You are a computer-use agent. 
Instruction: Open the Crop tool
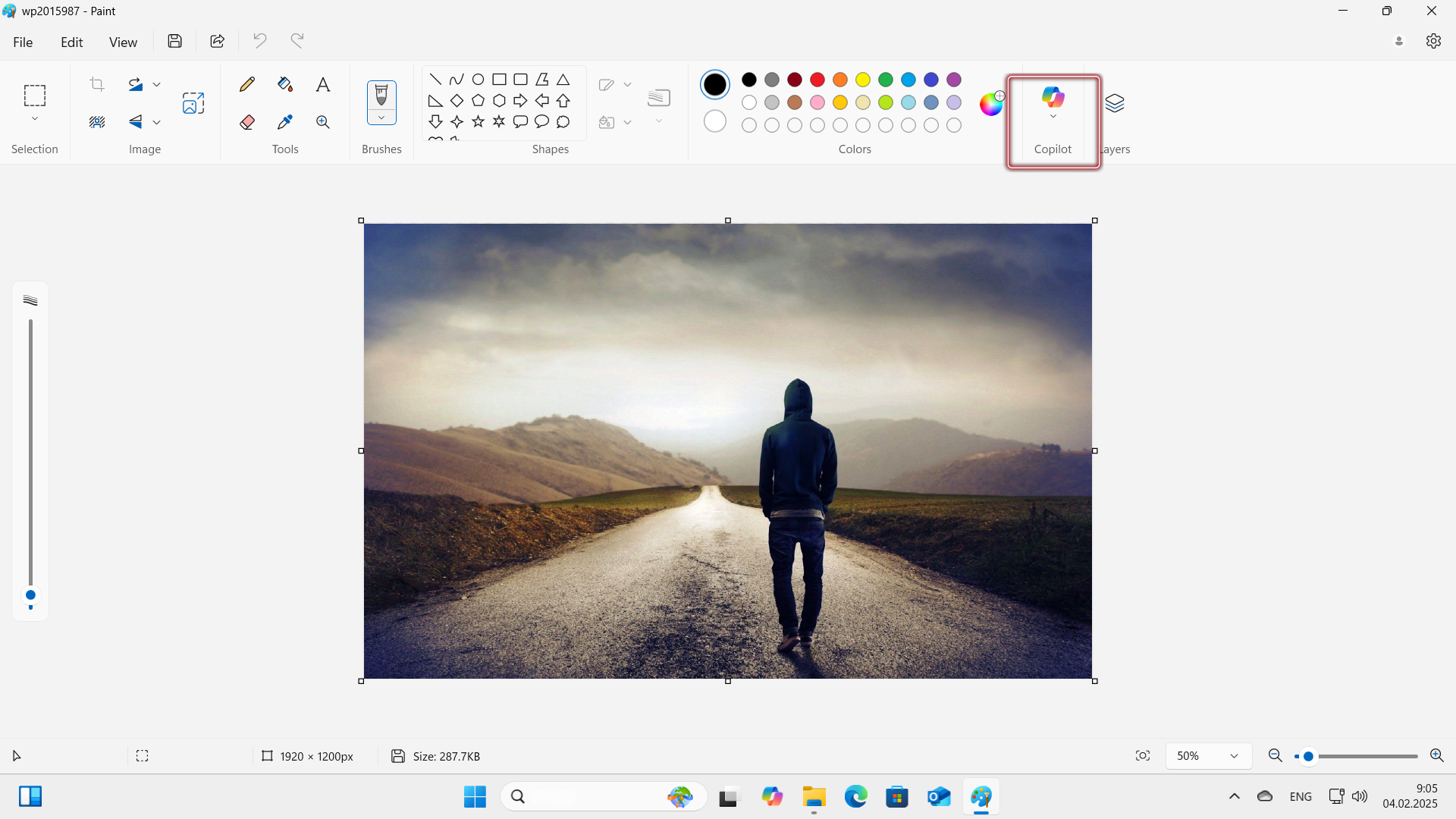(96, 84)
